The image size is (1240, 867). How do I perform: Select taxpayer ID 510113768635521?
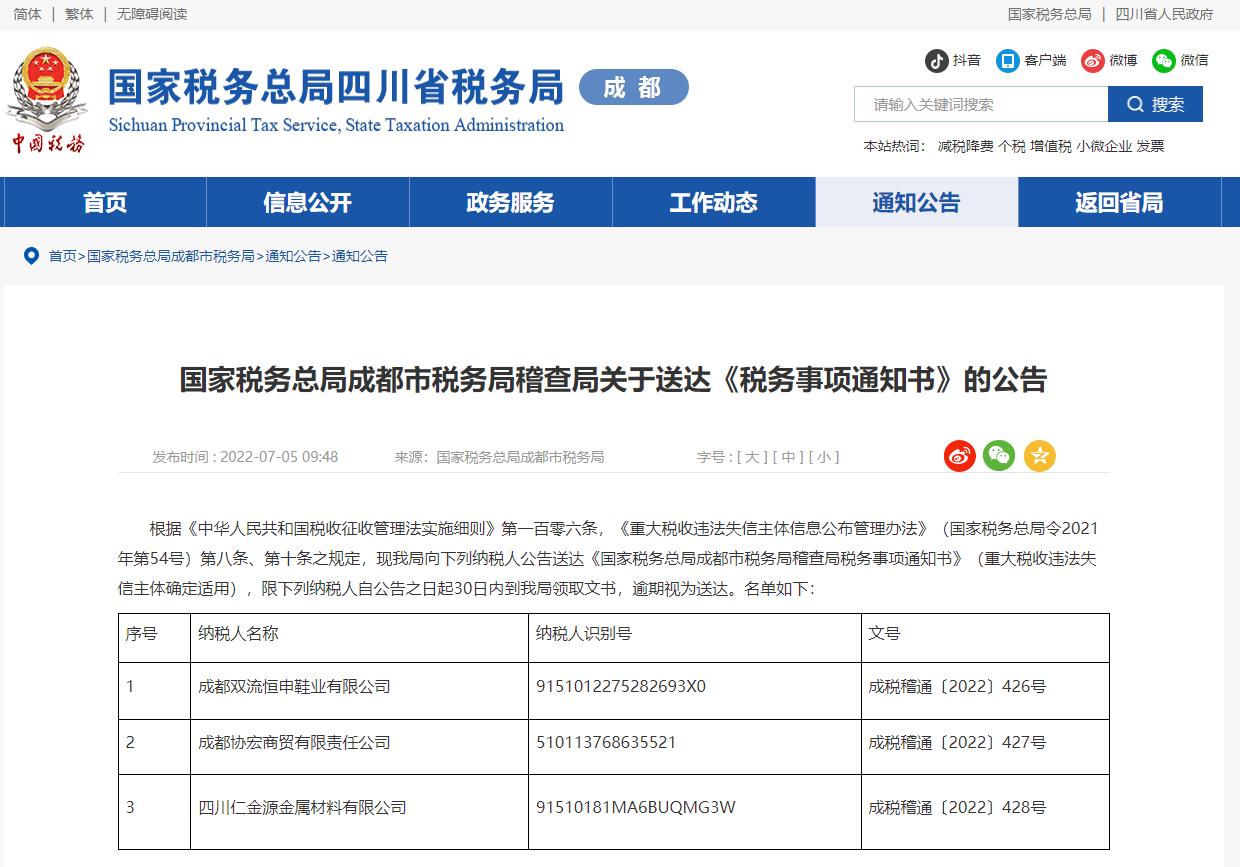click(606, 743)
